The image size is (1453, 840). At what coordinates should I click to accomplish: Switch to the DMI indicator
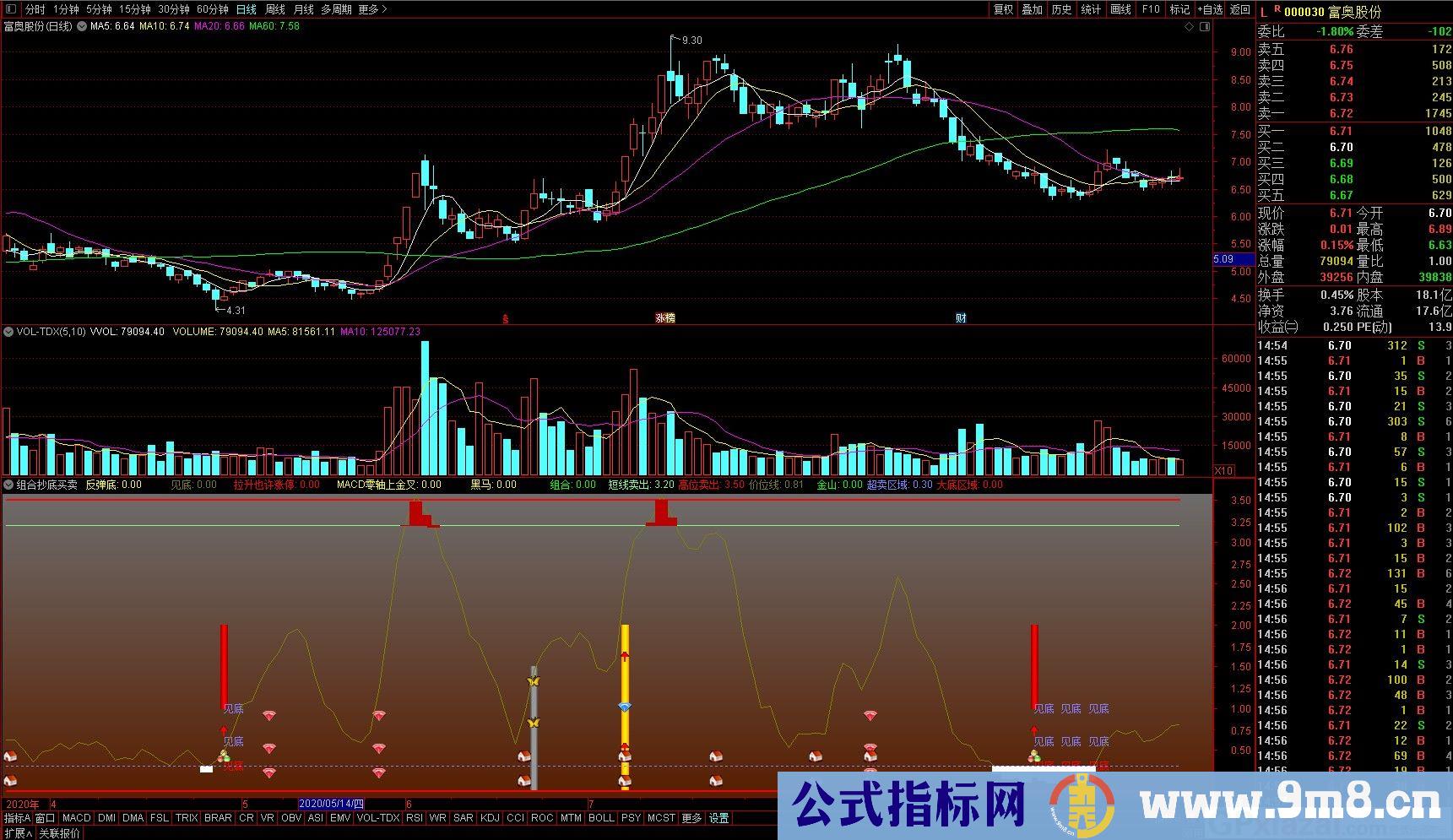(x=106, y=818)
